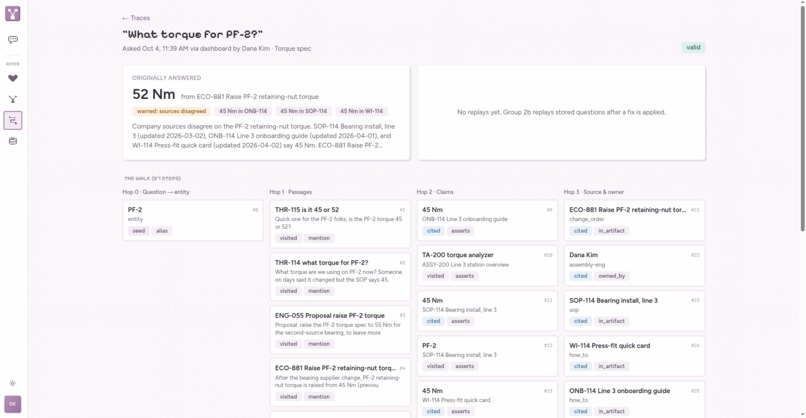Open 'WI-114 Press-fit quick card' source card
This screenshot has height=418, width=806.
tap(634, 356)
